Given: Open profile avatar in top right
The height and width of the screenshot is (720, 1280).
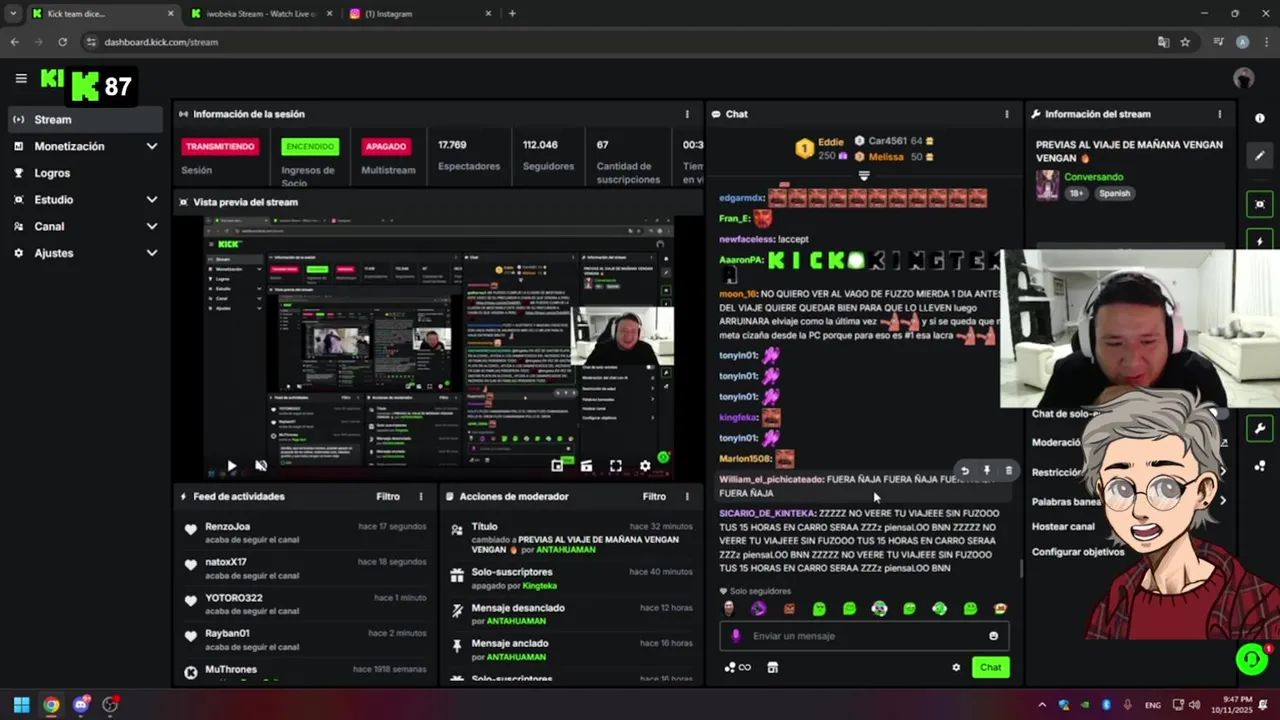Looking at the screenshot, I should pos(1244,78).
